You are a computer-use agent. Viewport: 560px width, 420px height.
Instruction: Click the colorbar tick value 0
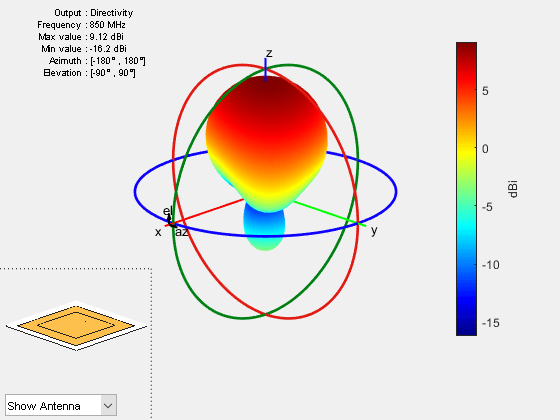tap(485, 149)
